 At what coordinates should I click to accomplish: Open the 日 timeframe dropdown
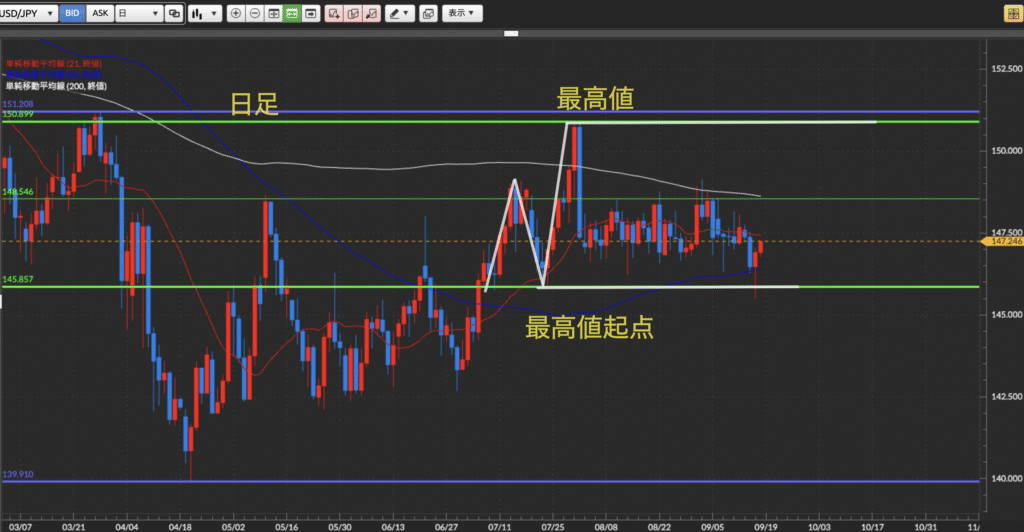pyautogui.click(x=138, y=13)
